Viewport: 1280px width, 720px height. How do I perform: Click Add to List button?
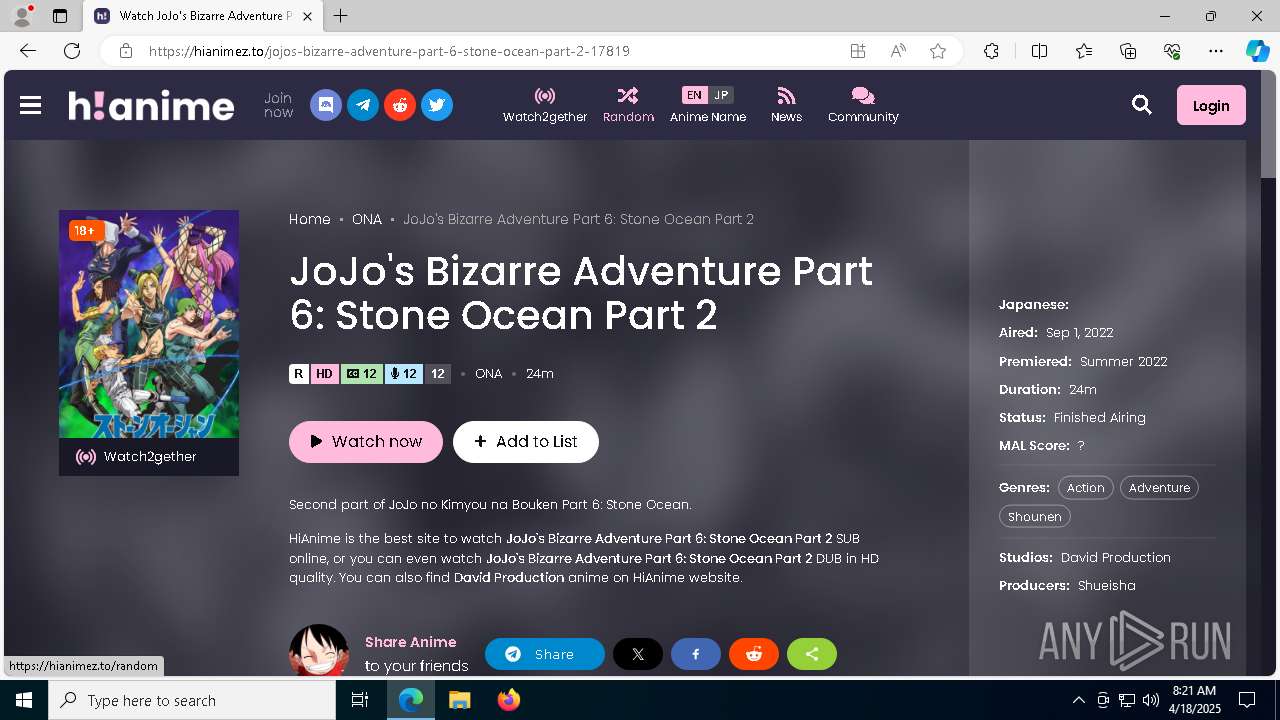pos(526,442)
